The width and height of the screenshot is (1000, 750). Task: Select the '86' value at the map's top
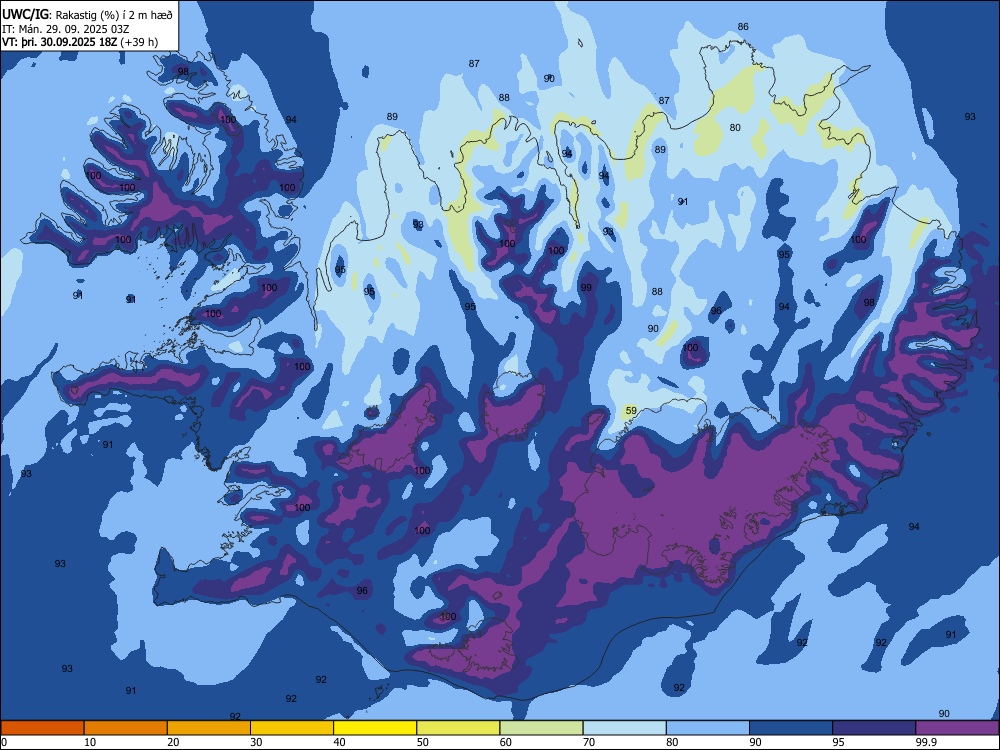[x=743, y=27]
